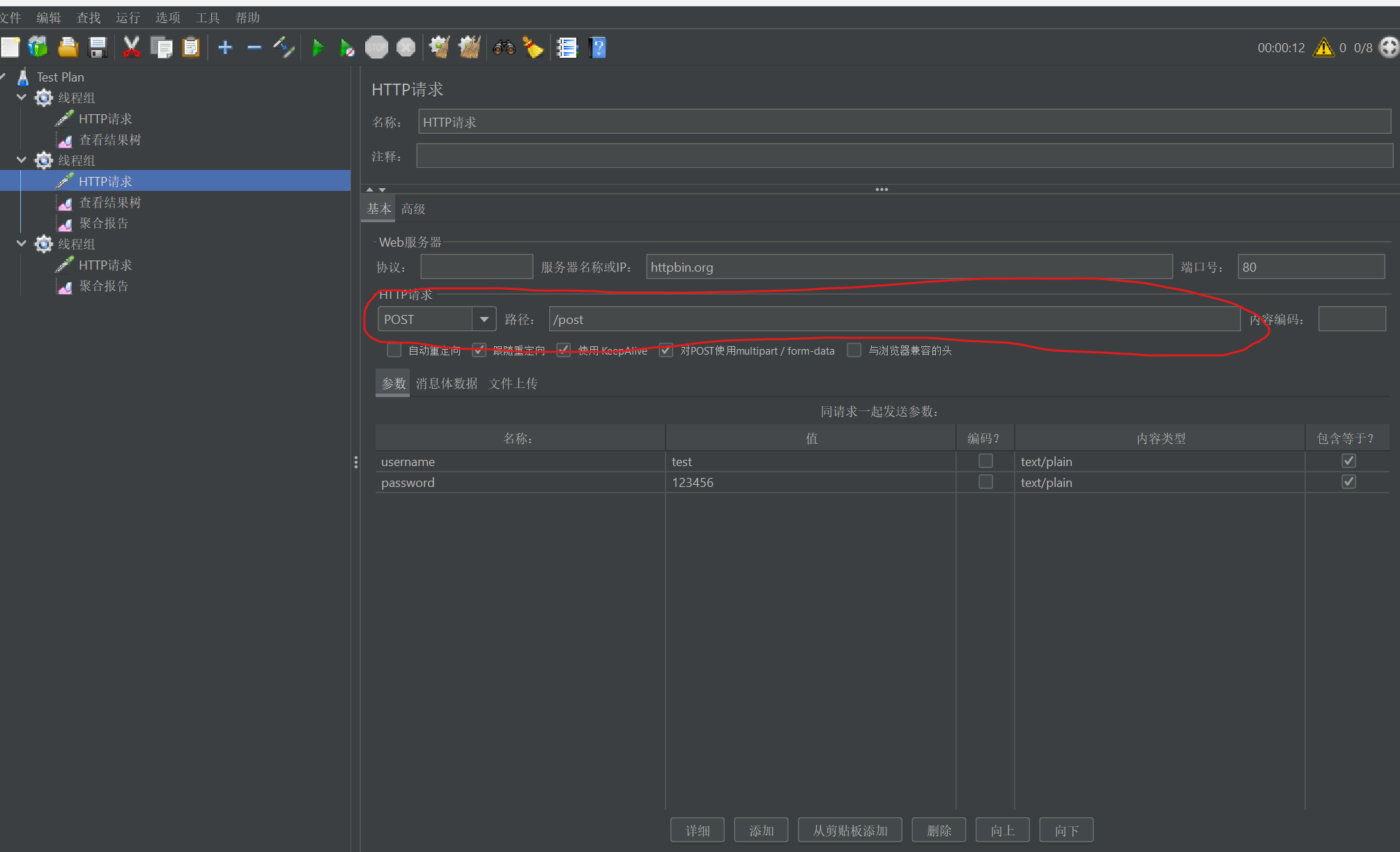Click the Function helper list icon
The width and height of the screenshot is (1400, 852).
pyautogui.click(x=567, y=47)
